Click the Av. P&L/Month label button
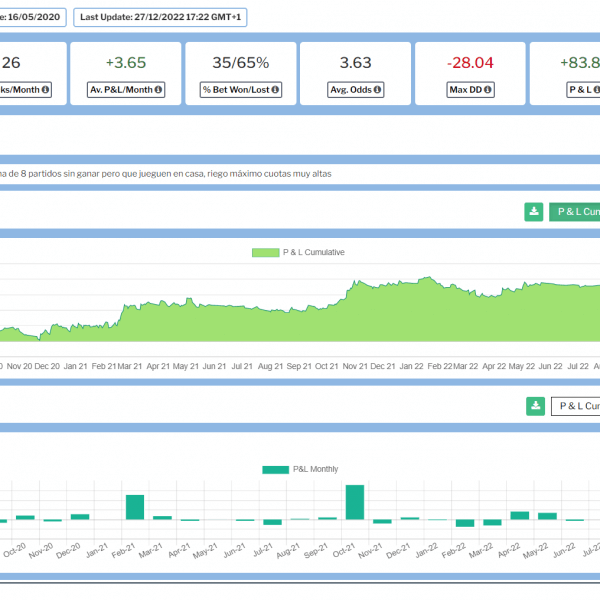This screenshot has width=600, height=600. 126,90
